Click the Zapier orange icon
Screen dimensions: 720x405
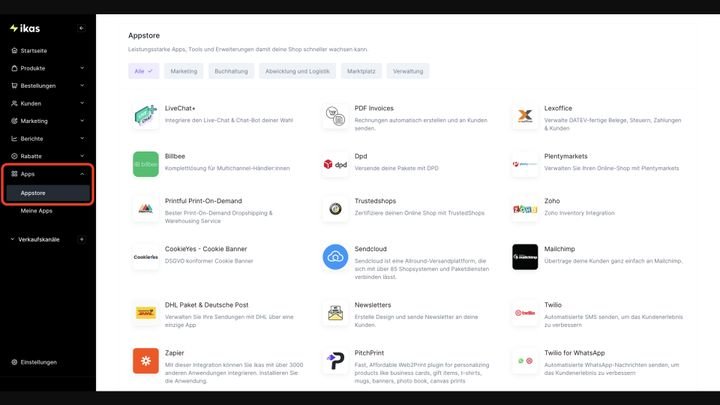[146, 359]
